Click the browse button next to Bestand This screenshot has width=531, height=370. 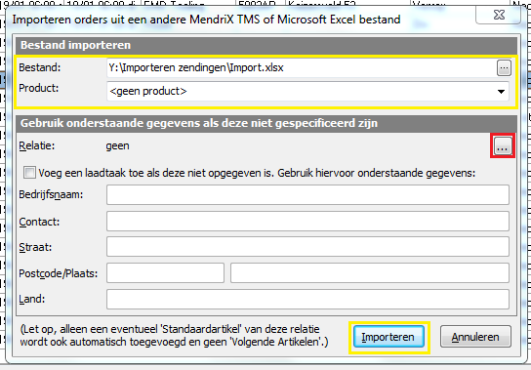[504, 68]
